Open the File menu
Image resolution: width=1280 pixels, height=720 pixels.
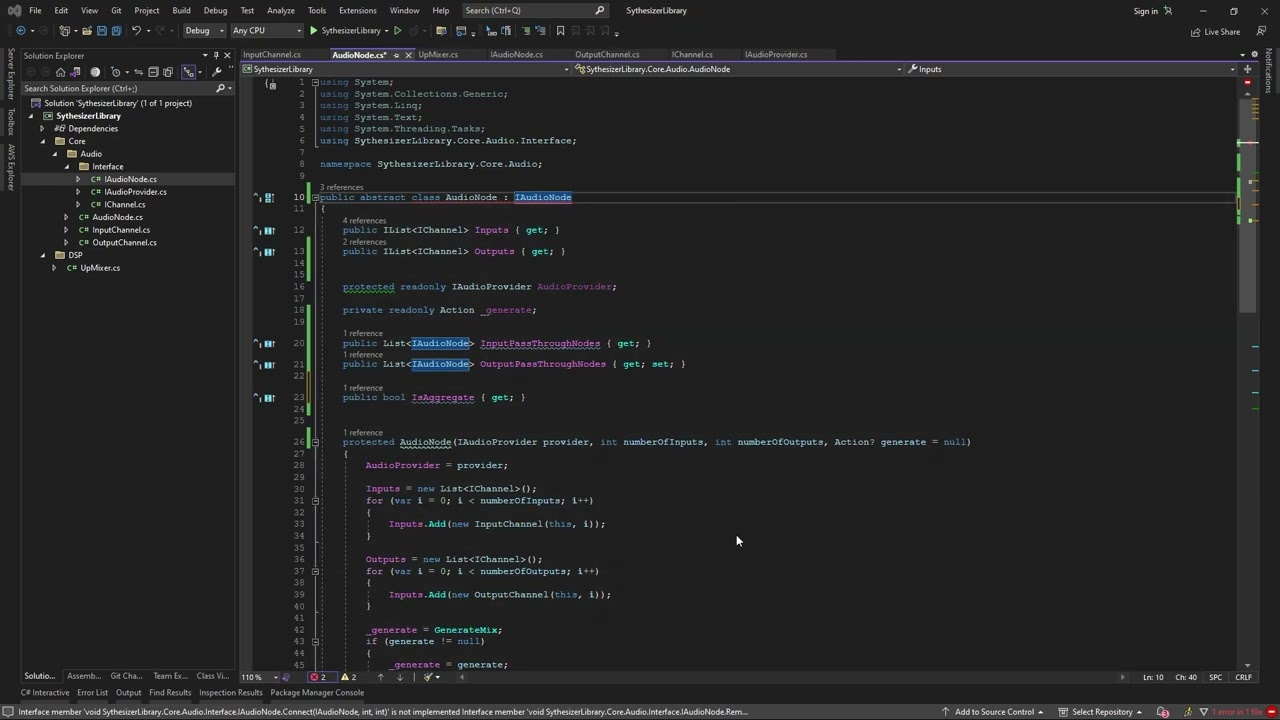(35, 10)
